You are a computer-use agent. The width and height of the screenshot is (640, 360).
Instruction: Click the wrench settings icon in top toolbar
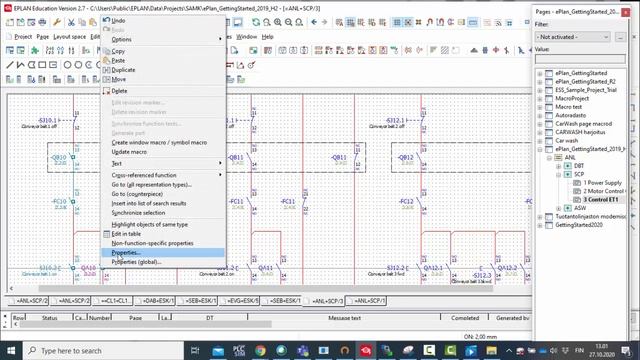(x=57, y=22)
